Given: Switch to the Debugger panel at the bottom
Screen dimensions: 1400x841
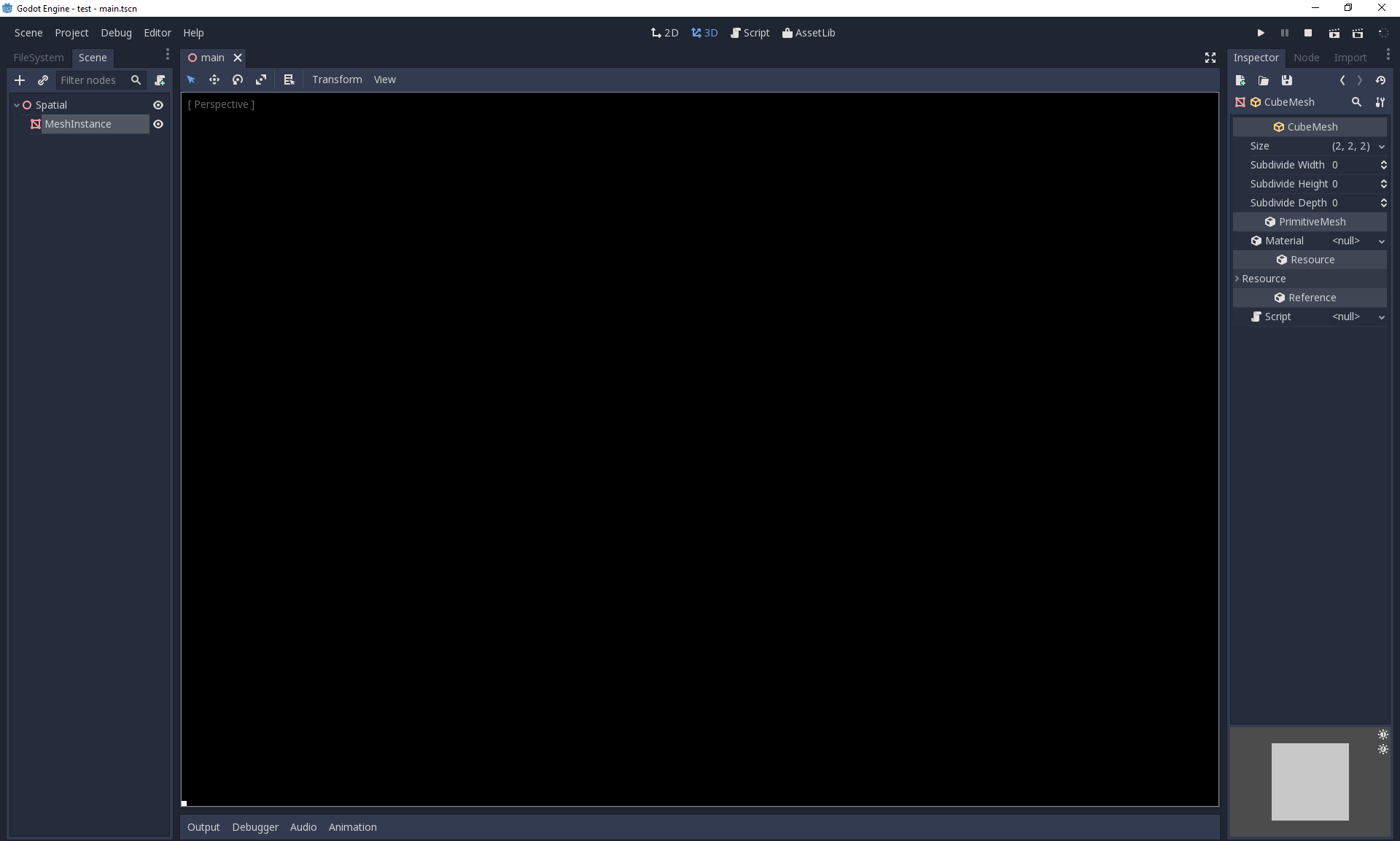Looking at the screenshot, I should tap(255, 826).
